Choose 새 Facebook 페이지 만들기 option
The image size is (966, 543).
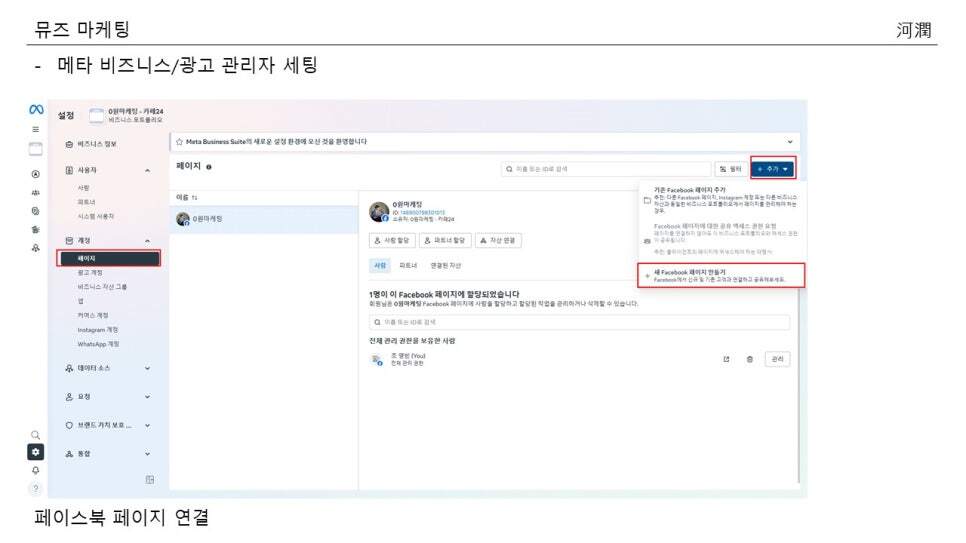[x=721, y=276]
